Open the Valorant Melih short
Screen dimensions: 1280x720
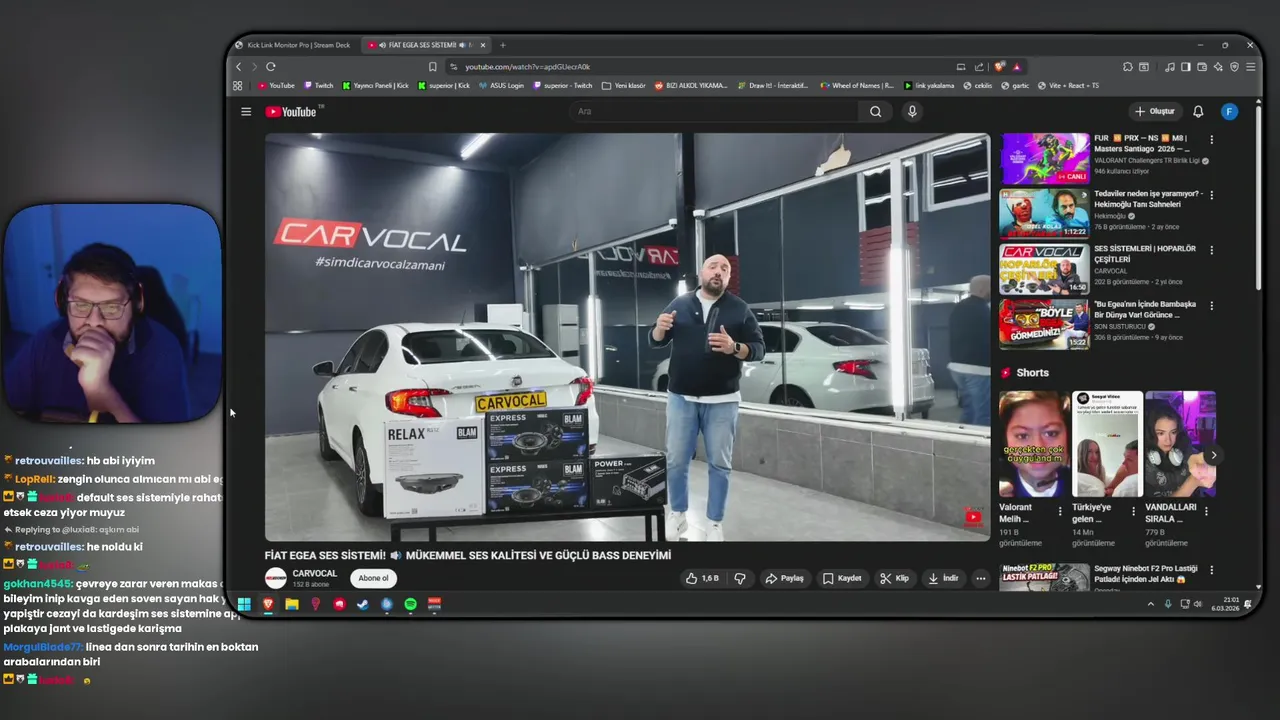[1034, 444]
